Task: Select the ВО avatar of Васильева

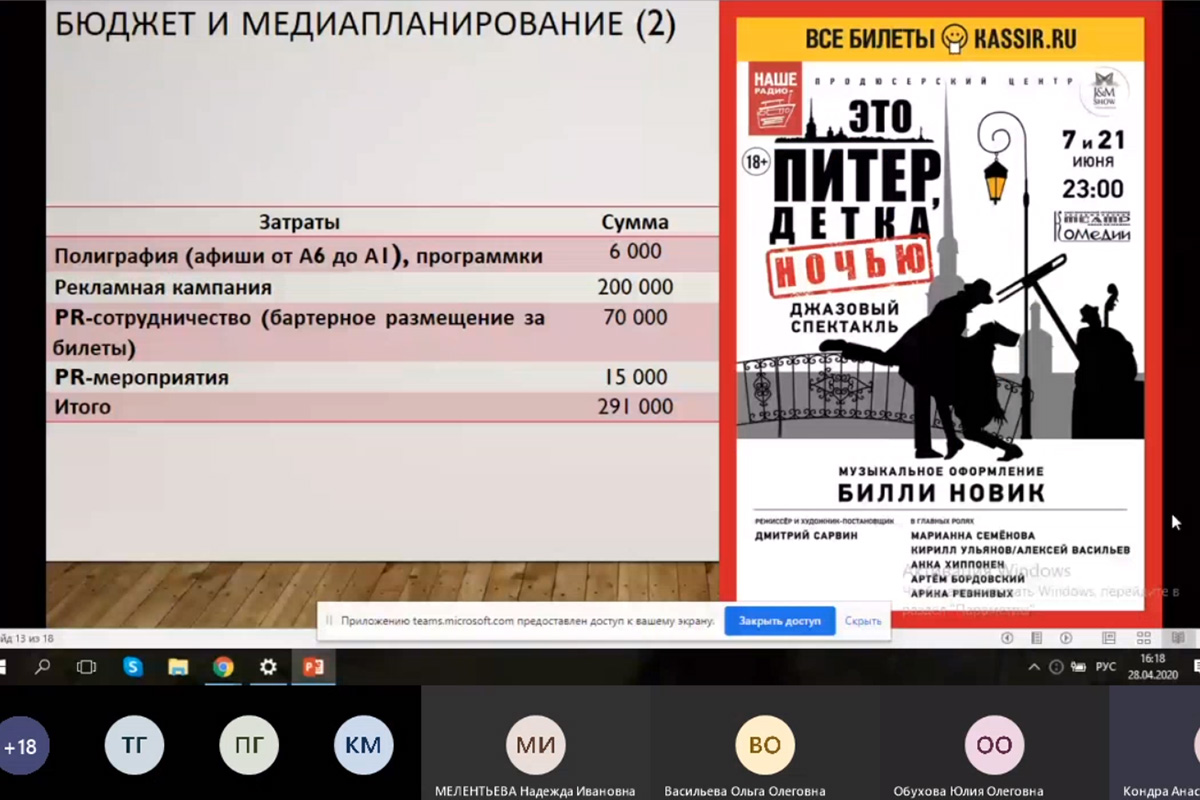Action: click(x=765, y=745)
